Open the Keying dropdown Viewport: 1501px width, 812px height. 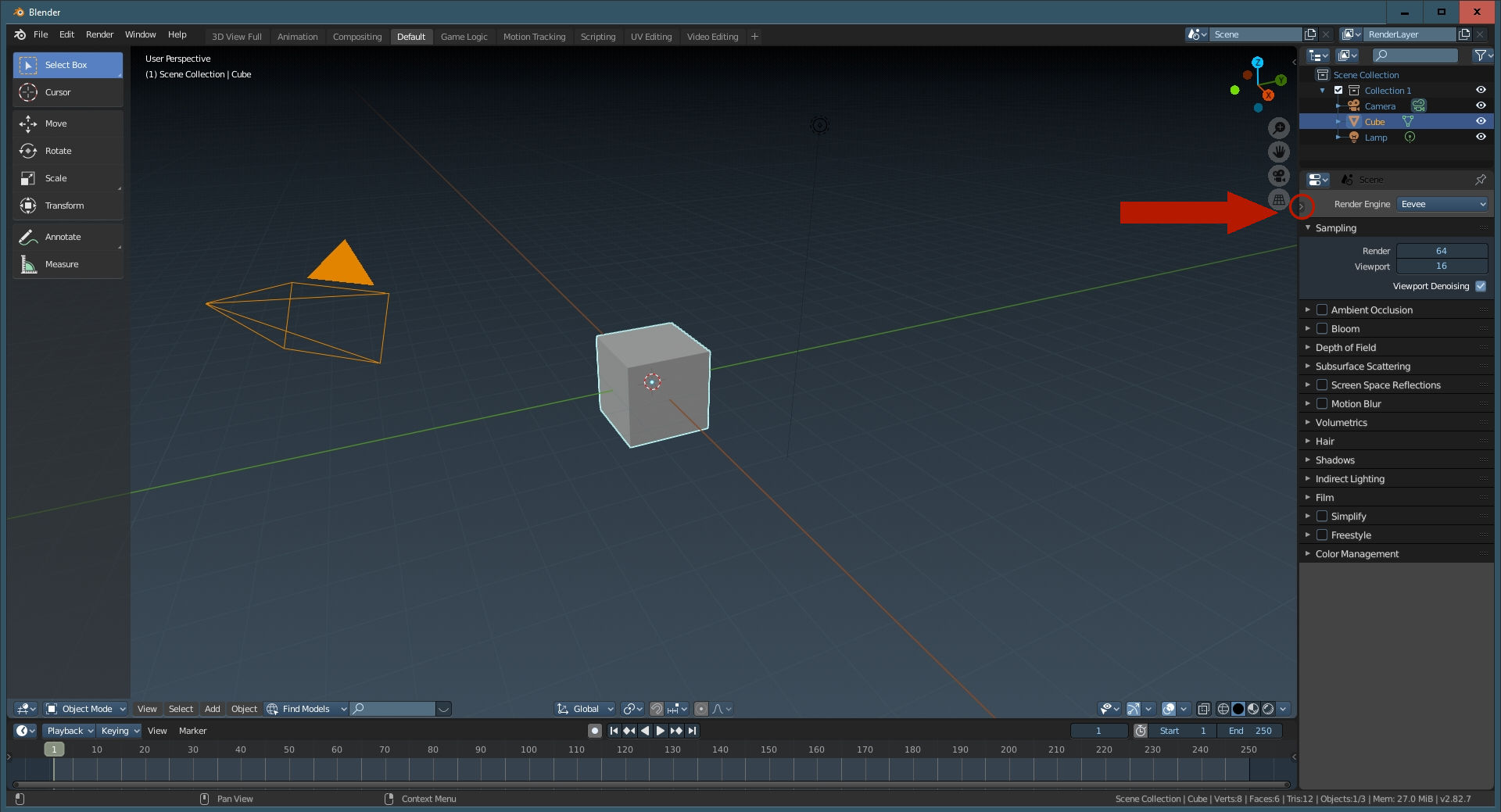[x=120, y=731]
